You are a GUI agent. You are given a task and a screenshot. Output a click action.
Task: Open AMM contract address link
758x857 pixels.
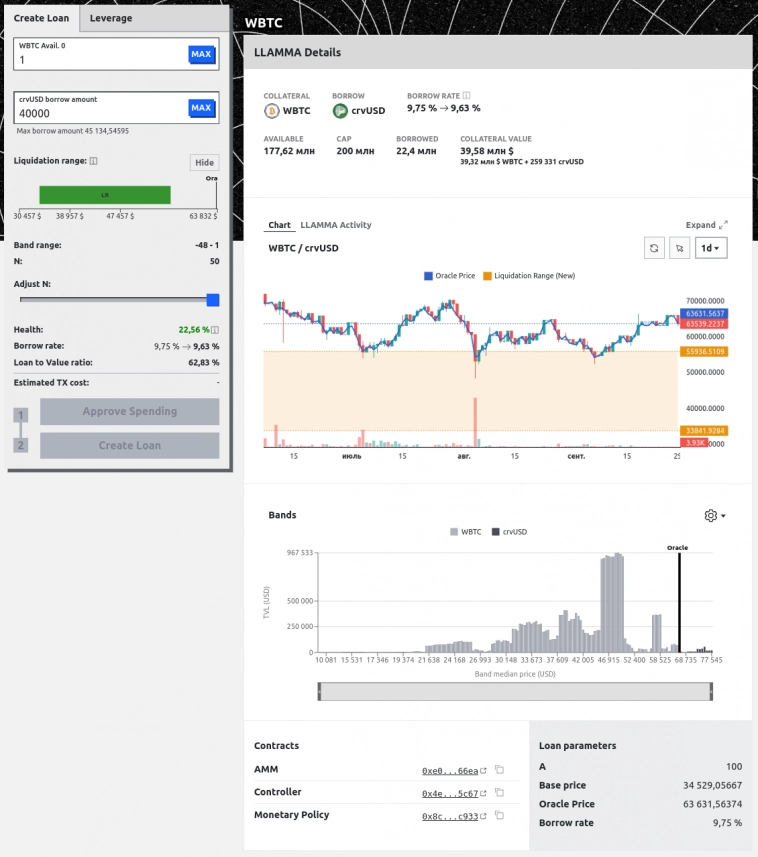click(x=454, y=771)
